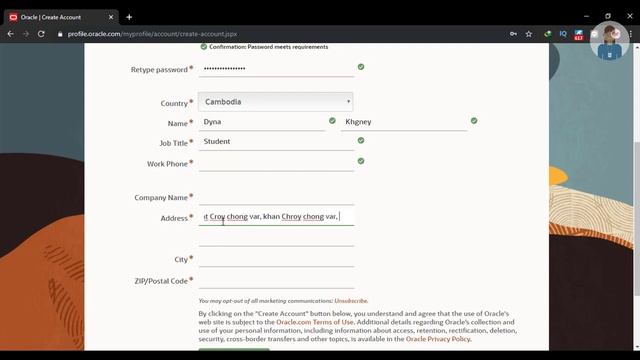This screenshot has width=640, height=360.
Task: Click green checkmark beside Job Title
Action: pyautogui.click(x=361, y=140)
